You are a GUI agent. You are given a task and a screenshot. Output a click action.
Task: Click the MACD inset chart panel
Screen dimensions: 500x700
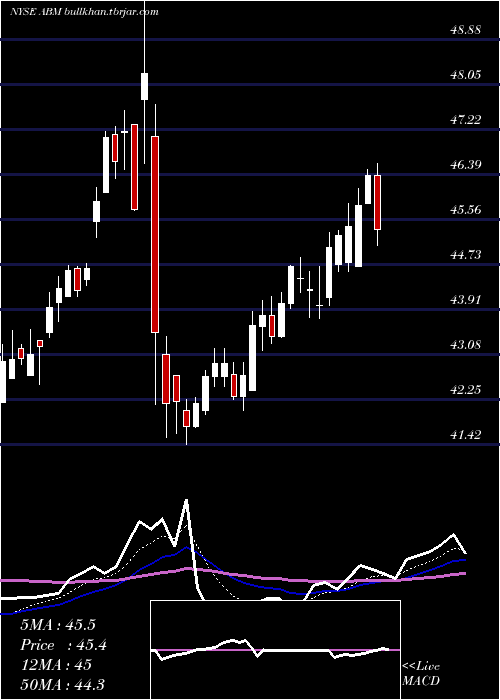click(x=275, y=650)
